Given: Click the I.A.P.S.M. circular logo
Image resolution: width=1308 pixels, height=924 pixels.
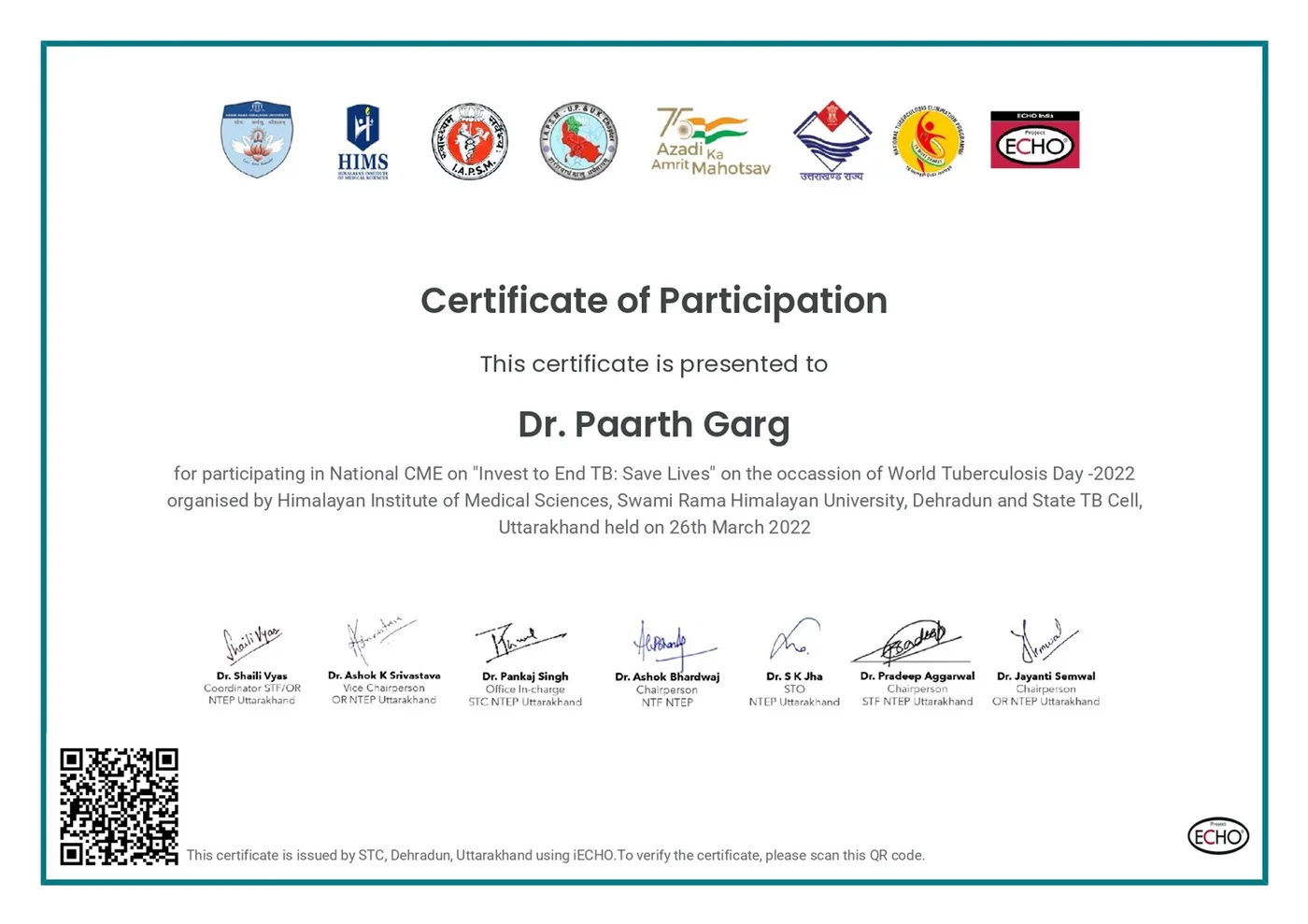Looking at the screenshot, I should [470, 141].
